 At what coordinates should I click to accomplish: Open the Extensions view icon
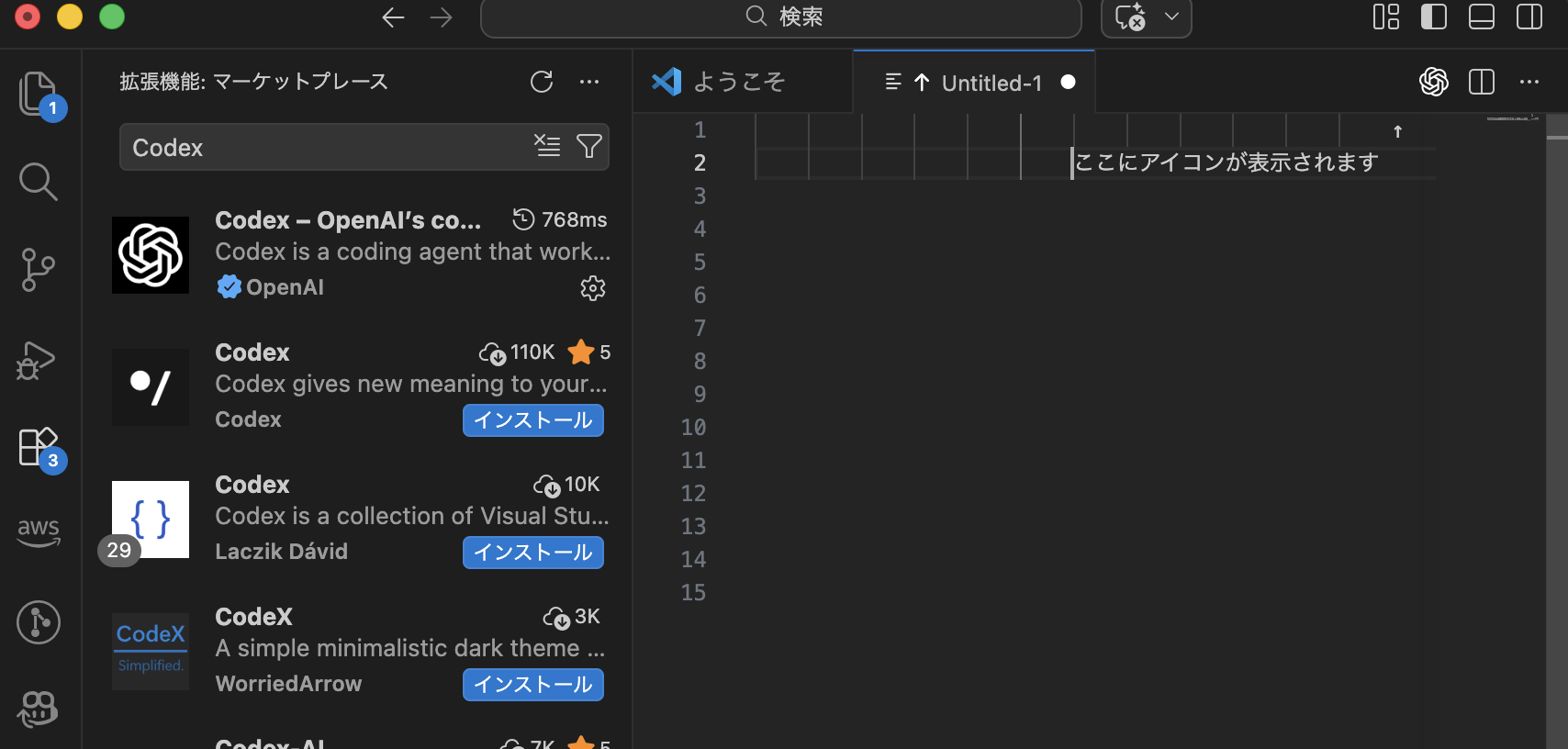click(x=38, y=448)
